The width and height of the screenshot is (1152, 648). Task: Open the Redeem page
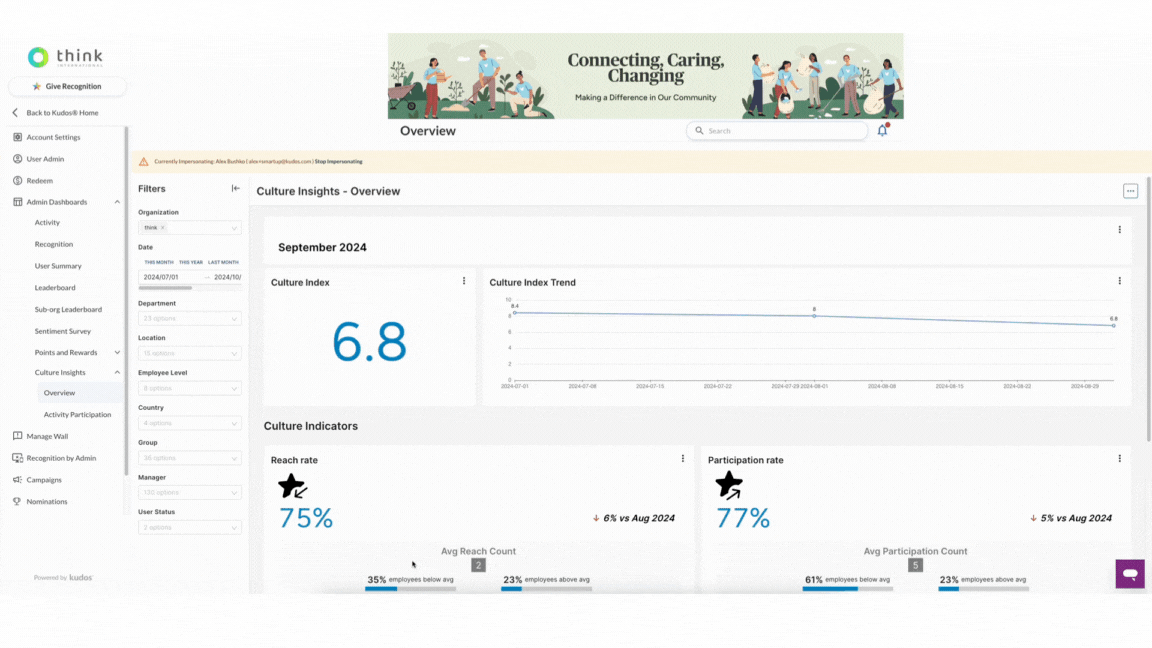[40, 181]
